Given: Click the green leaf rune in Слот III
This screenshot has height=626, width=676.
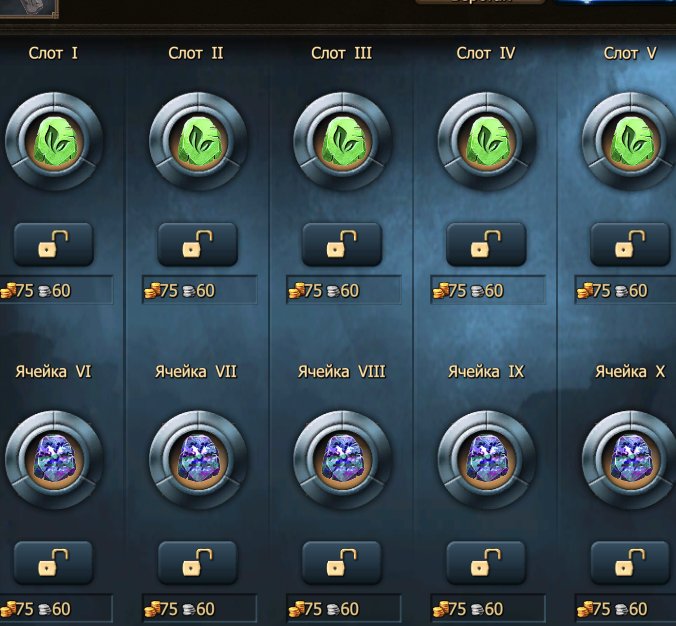Looking at the screenshot, I should tap(342, 142).
